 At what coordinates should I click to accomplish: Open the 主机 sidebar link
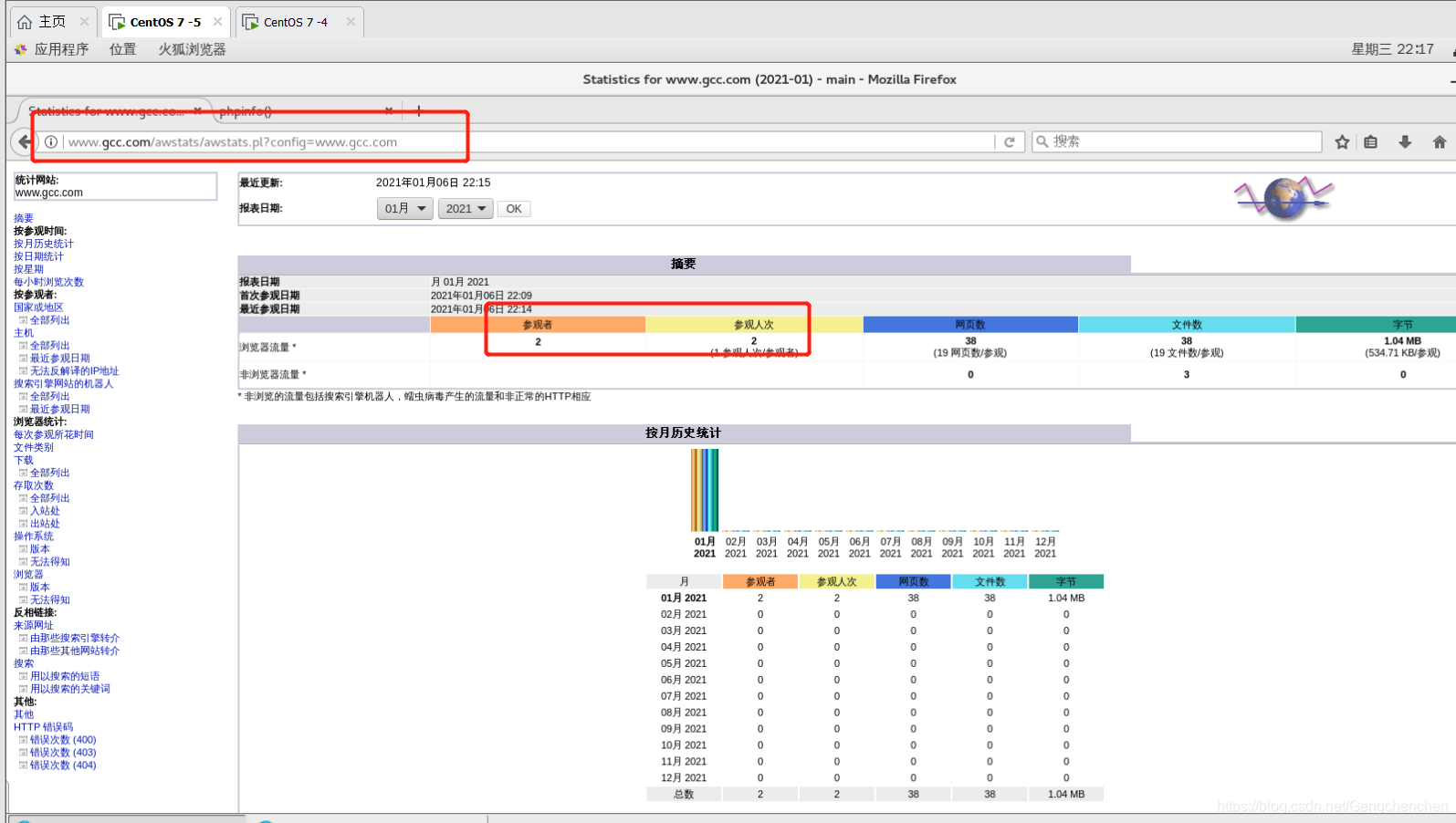[24, 333]
